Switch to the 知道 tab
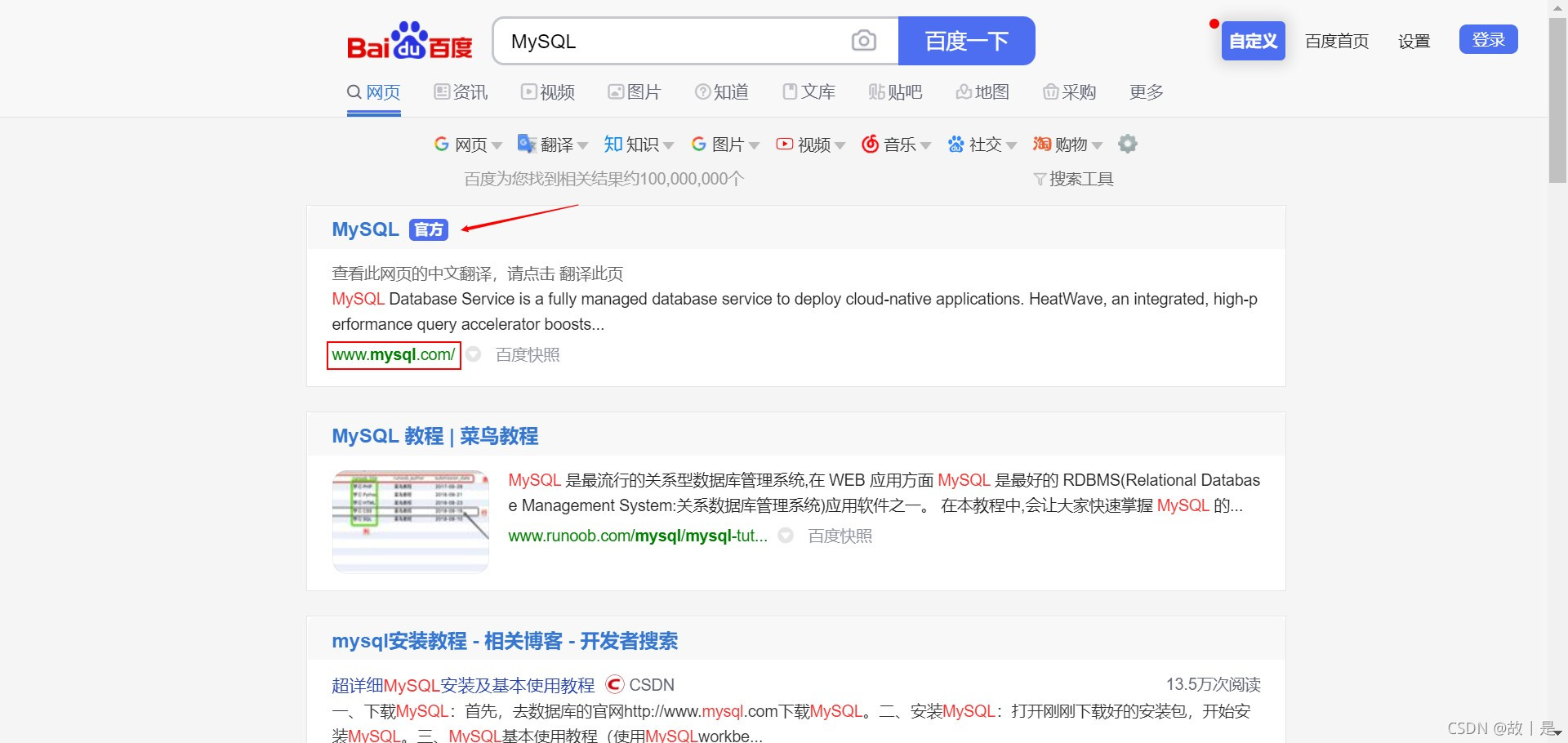Viewport: 1568px width, 743px height. (x=722, y=92)
